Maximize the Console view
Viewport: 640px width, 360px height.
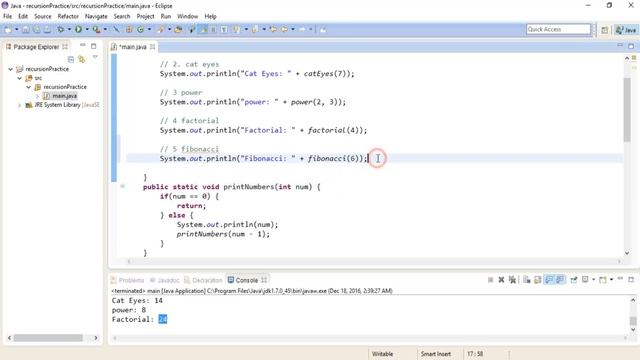click(x=631, y=280)
